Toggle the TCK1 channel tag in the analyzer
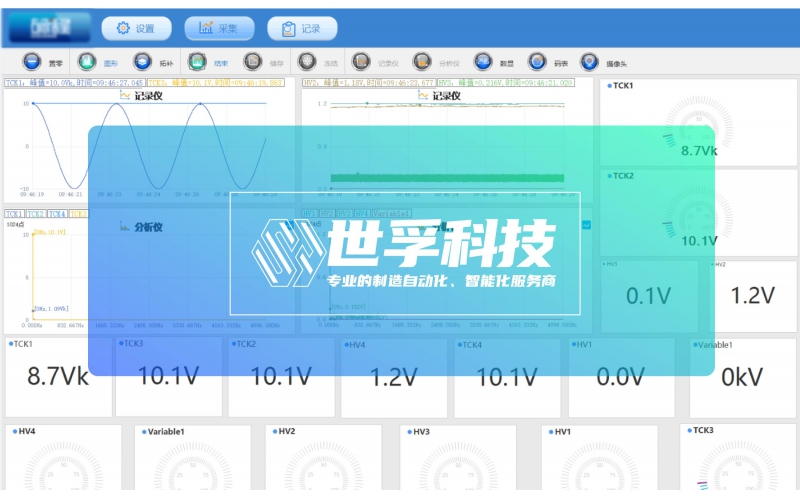 point(14,213)
